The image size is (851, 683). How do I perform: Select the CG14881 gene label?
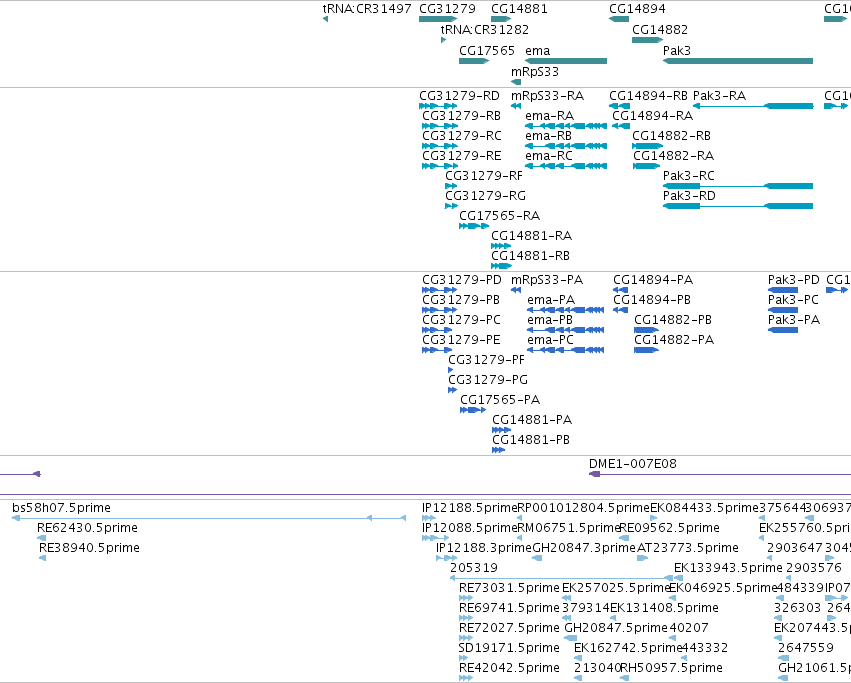519,9
